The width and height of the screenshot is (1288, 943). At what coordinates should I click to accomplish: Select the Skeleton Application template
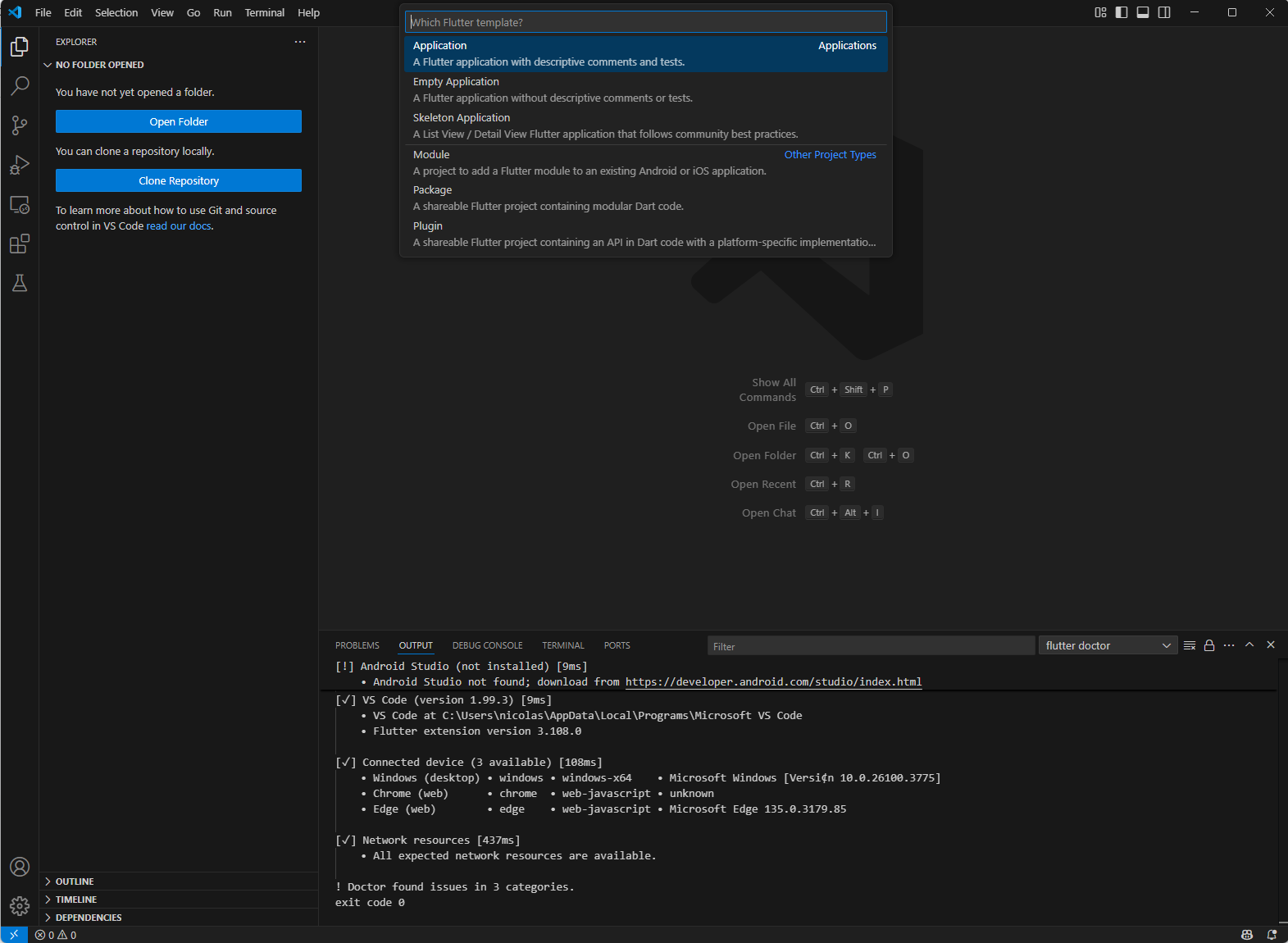tap(646, 126)
